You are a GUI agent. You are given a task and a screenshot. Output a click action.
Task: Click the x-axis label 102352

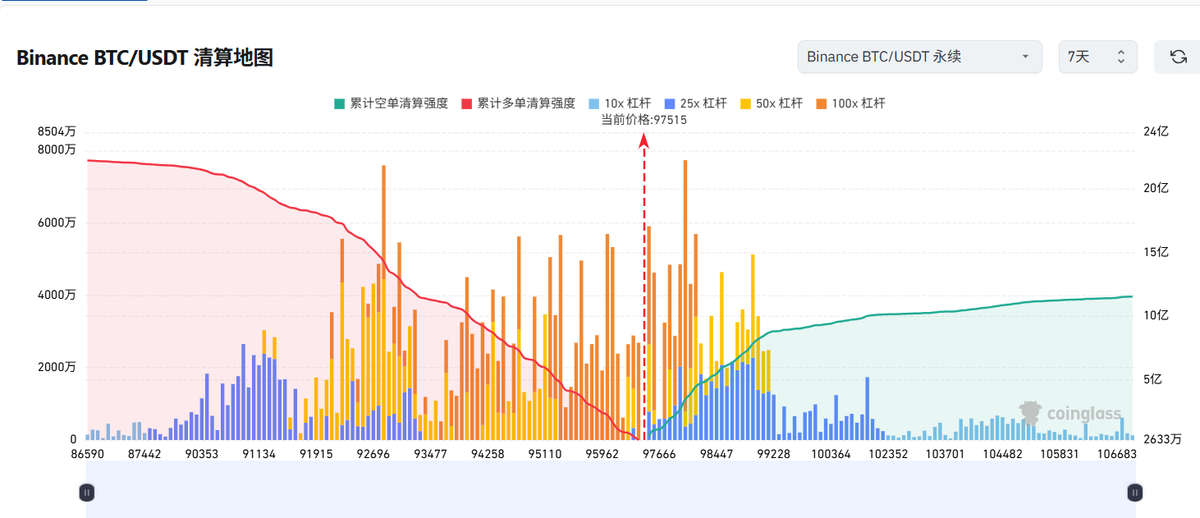(889, 453)
